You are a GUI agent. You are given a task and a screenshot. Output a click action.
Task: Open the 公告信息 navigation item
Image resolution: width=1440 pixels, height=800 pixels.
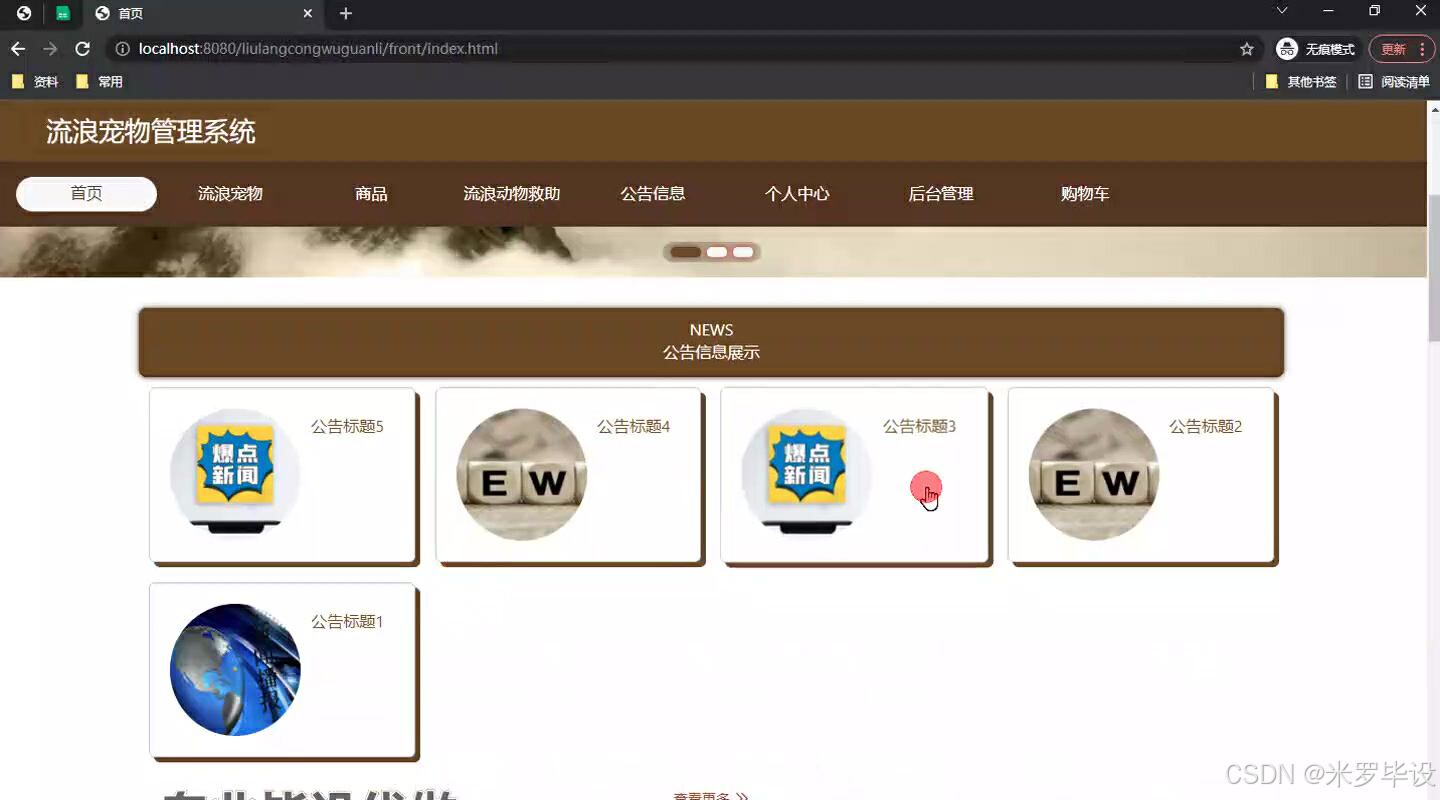653,194
